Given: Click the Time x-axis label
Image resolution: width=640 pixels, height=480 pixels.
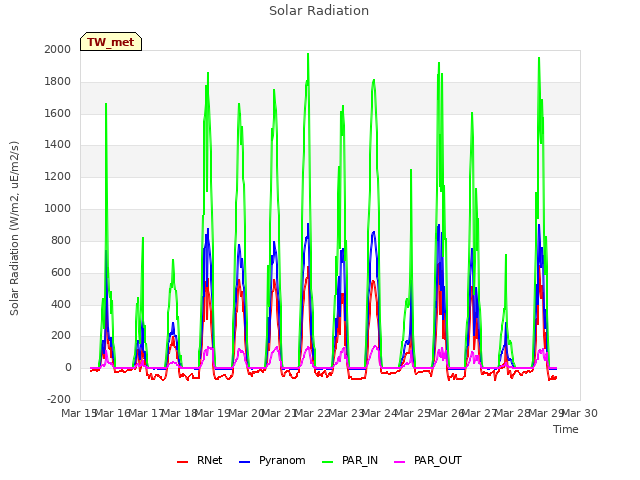Looking at the screenshot, I should [566, 429].
